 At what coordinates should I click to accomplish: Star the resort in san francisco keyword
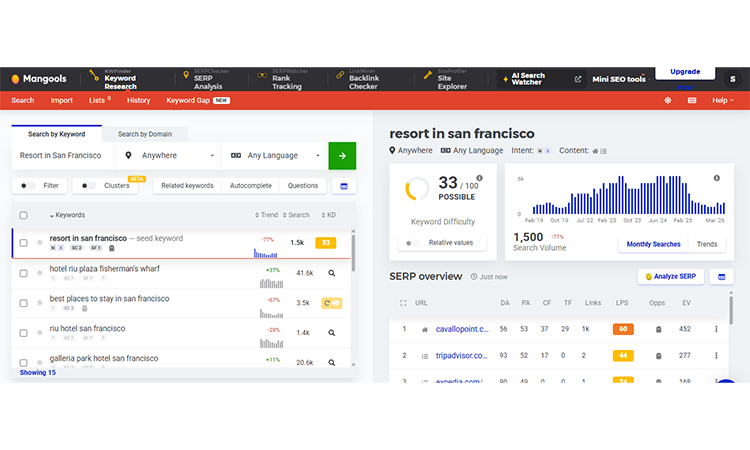(40, 243)
